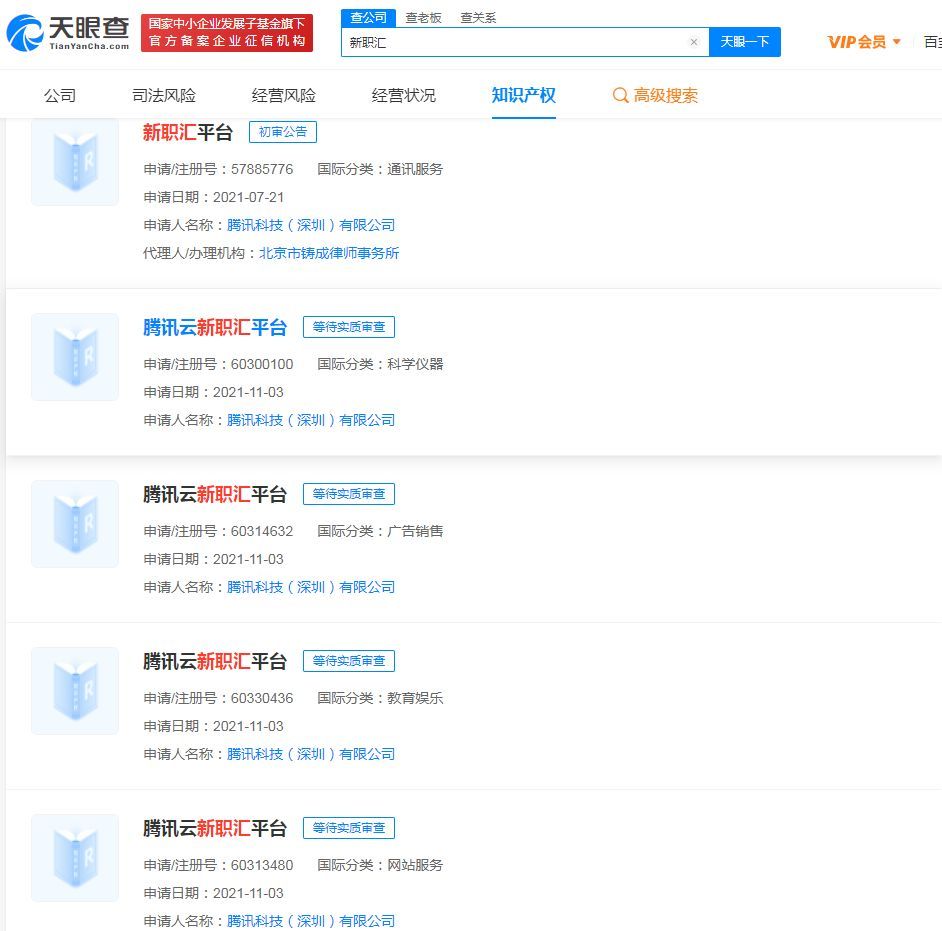Image resolution: width=942 pixels, height=931 pixels.
Task: Open applicant link under 60314632
Action: pos(311,587)
